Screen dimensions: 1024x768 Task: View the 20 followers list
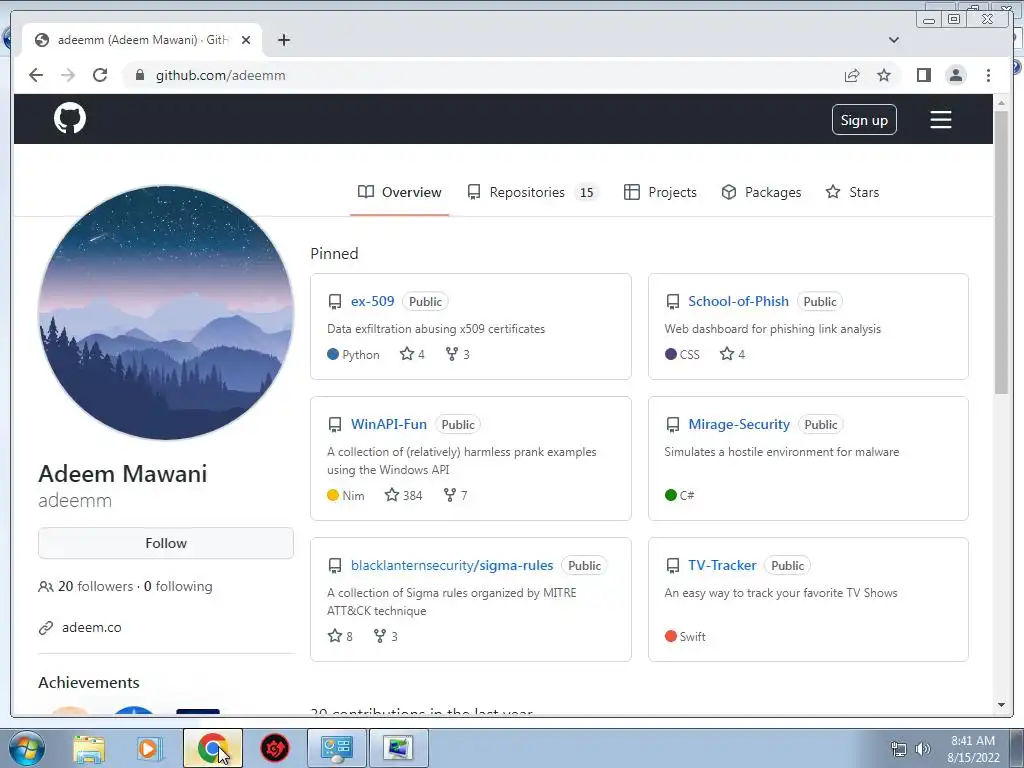[x=95, y=586]
